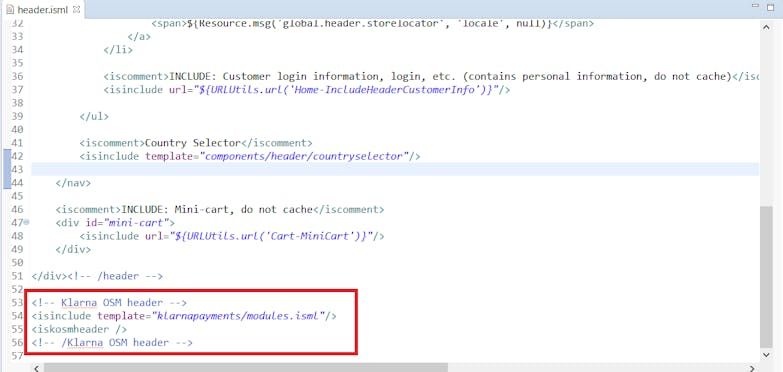Select the header.isml editor tab

42,9
